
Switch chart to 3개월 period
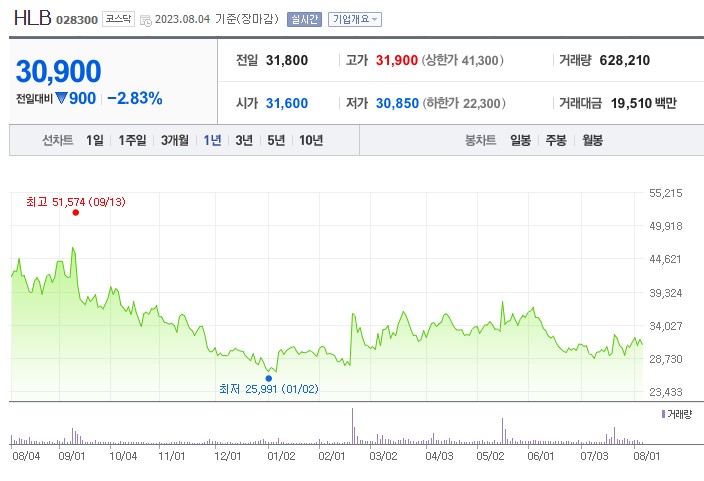coord(175,140)
